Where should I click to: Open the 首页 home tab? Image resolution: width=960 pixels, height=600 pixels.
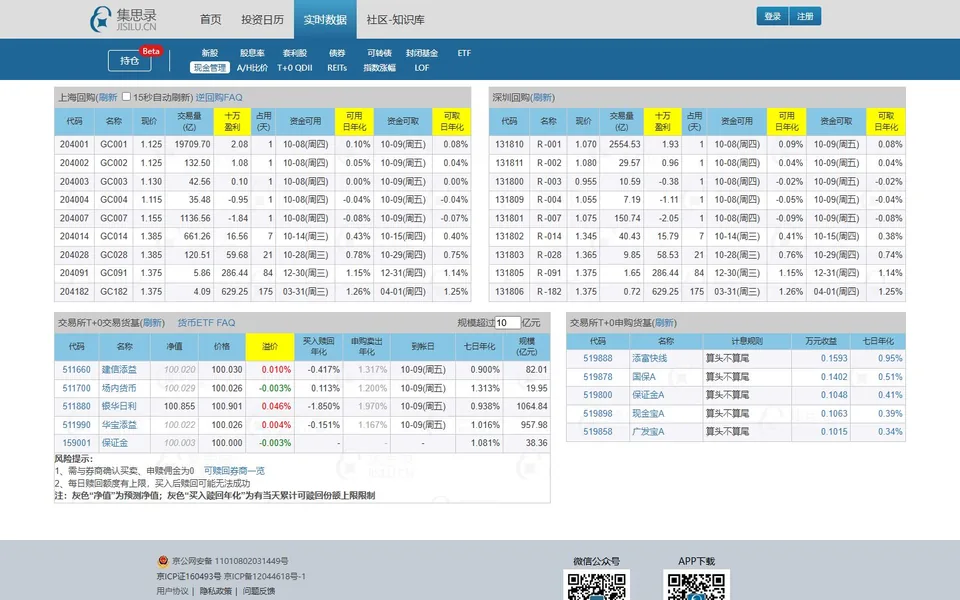tap(211, 20)
